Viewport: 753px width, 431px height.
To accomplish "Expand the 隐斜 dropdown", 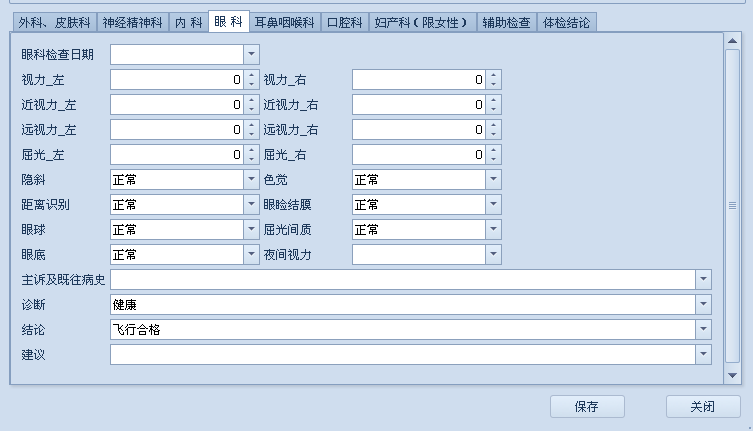I will click(251, 179).
